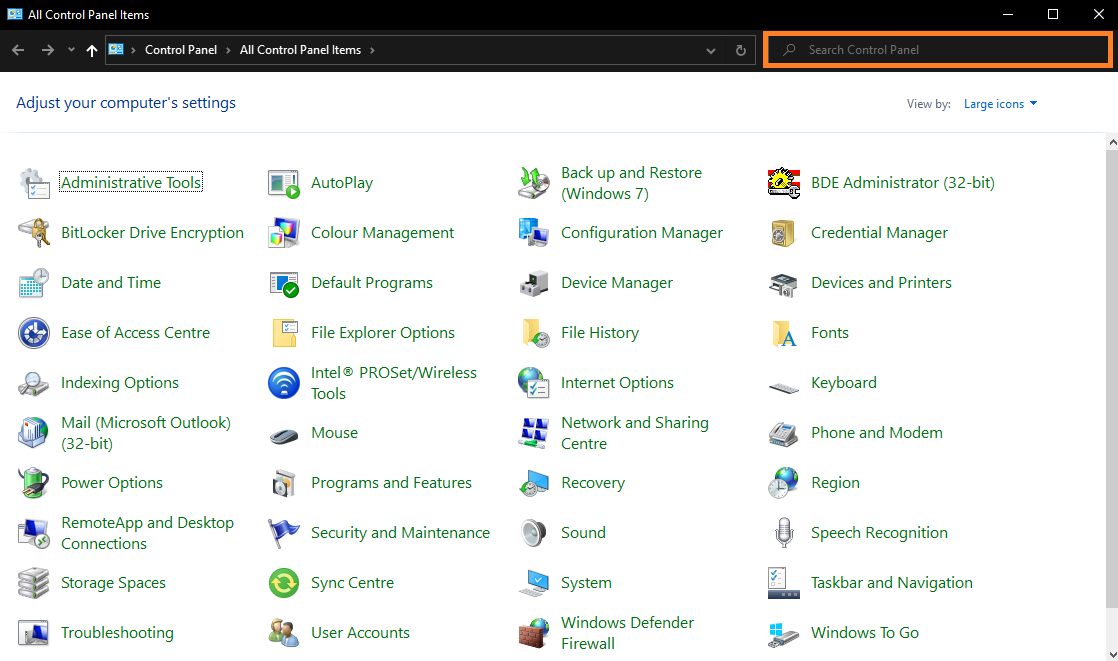This screenshot has width=1118, height=661.
Task: Click the Programs and Features link
Action: click(391, 483)
